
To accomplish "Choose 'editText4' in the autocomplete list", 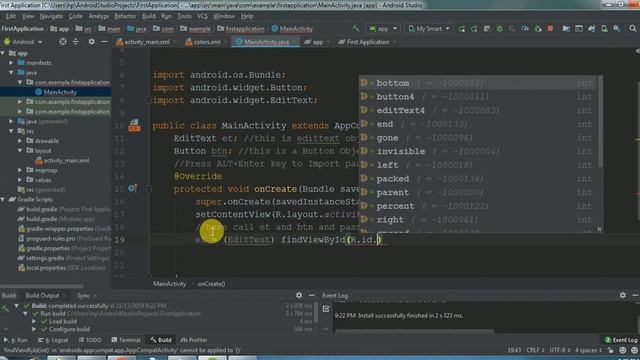I will [478, 110].
